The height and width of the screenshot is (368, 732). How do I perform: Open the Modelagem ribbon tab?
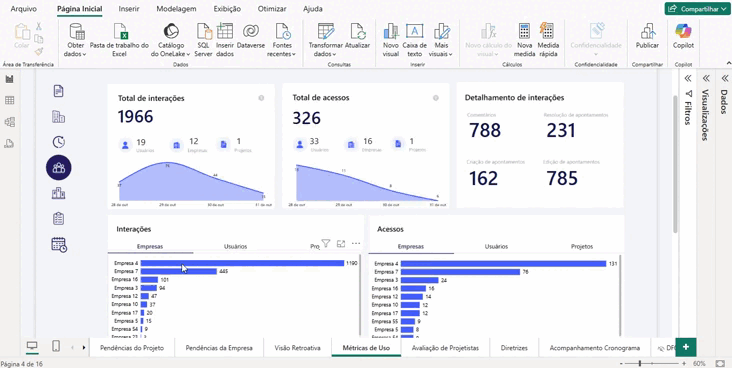tap(176, 9)
